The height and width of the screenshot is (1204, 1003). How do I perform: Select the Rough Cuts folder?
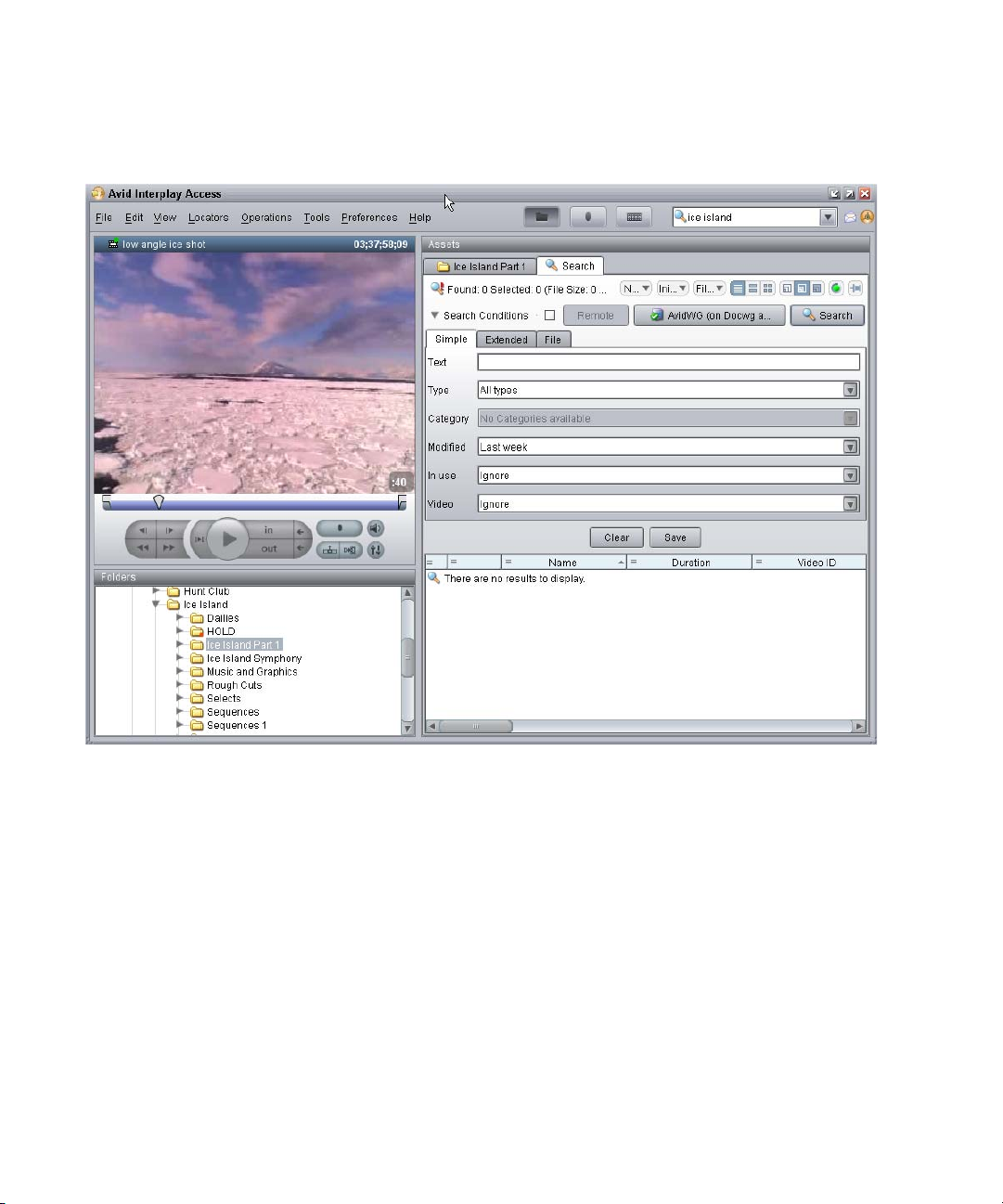(x=234, y=685)
